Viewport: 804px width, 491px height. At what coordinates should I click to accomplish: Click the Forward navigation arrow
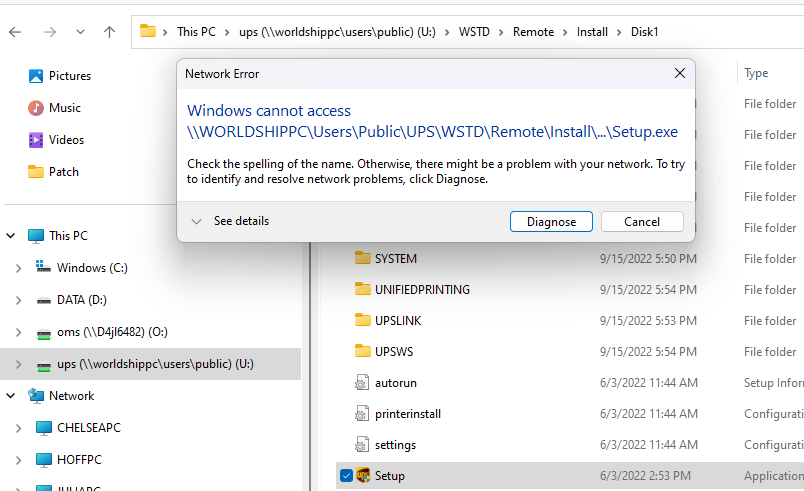pyautogui.click(x=50, y=32)
